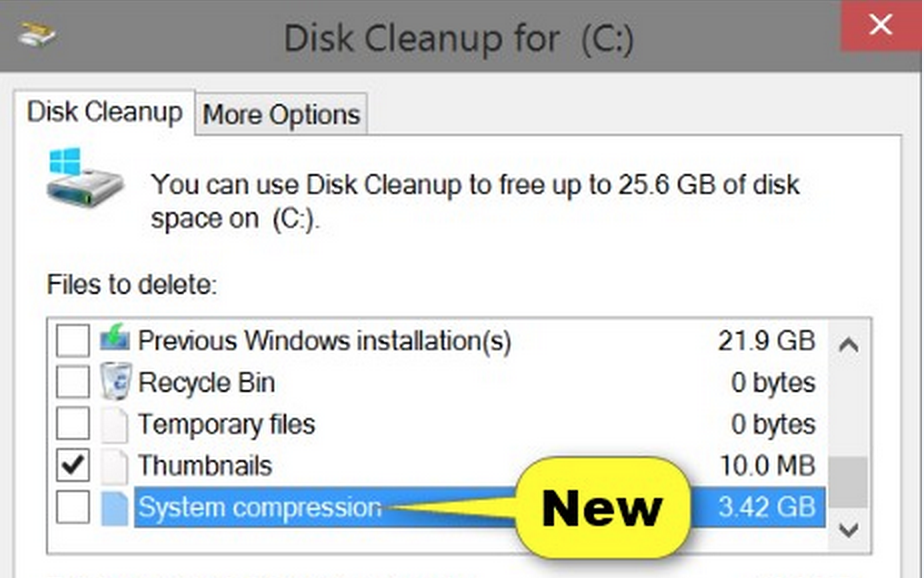
Task: Click the Recycle Bin icon in list
Action: (x=115, y=381)
